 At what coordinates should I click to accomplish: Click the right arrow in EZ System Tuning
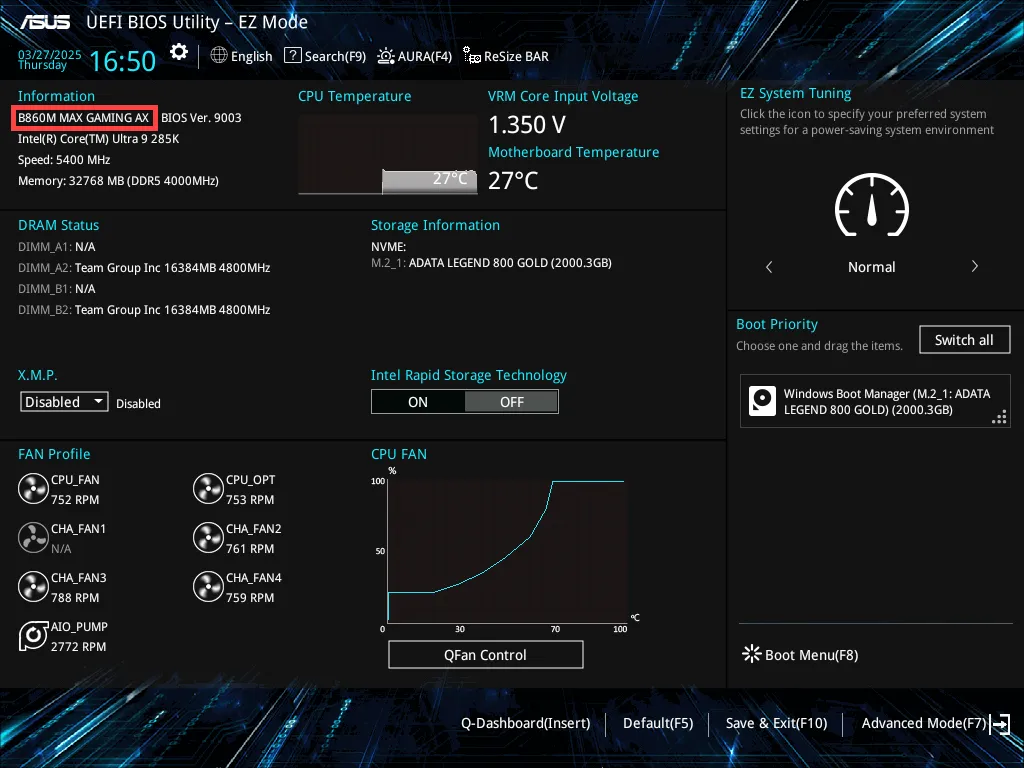point(975,267)
